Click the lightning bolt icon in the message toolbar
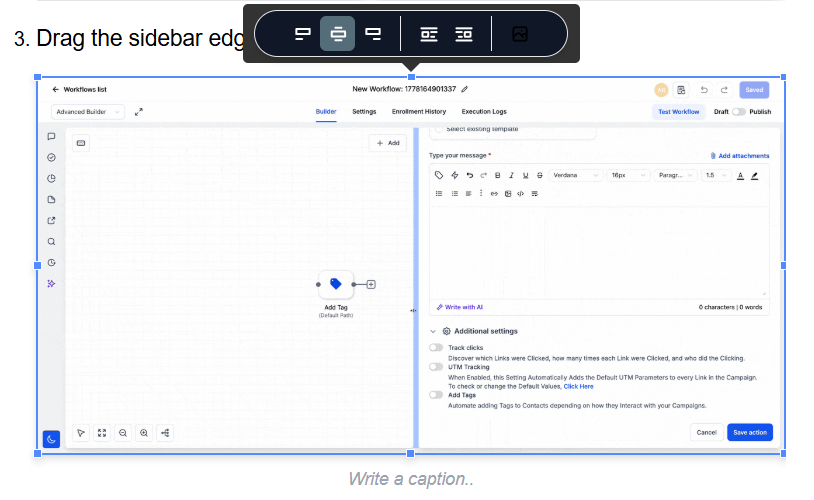 (455, 175)
